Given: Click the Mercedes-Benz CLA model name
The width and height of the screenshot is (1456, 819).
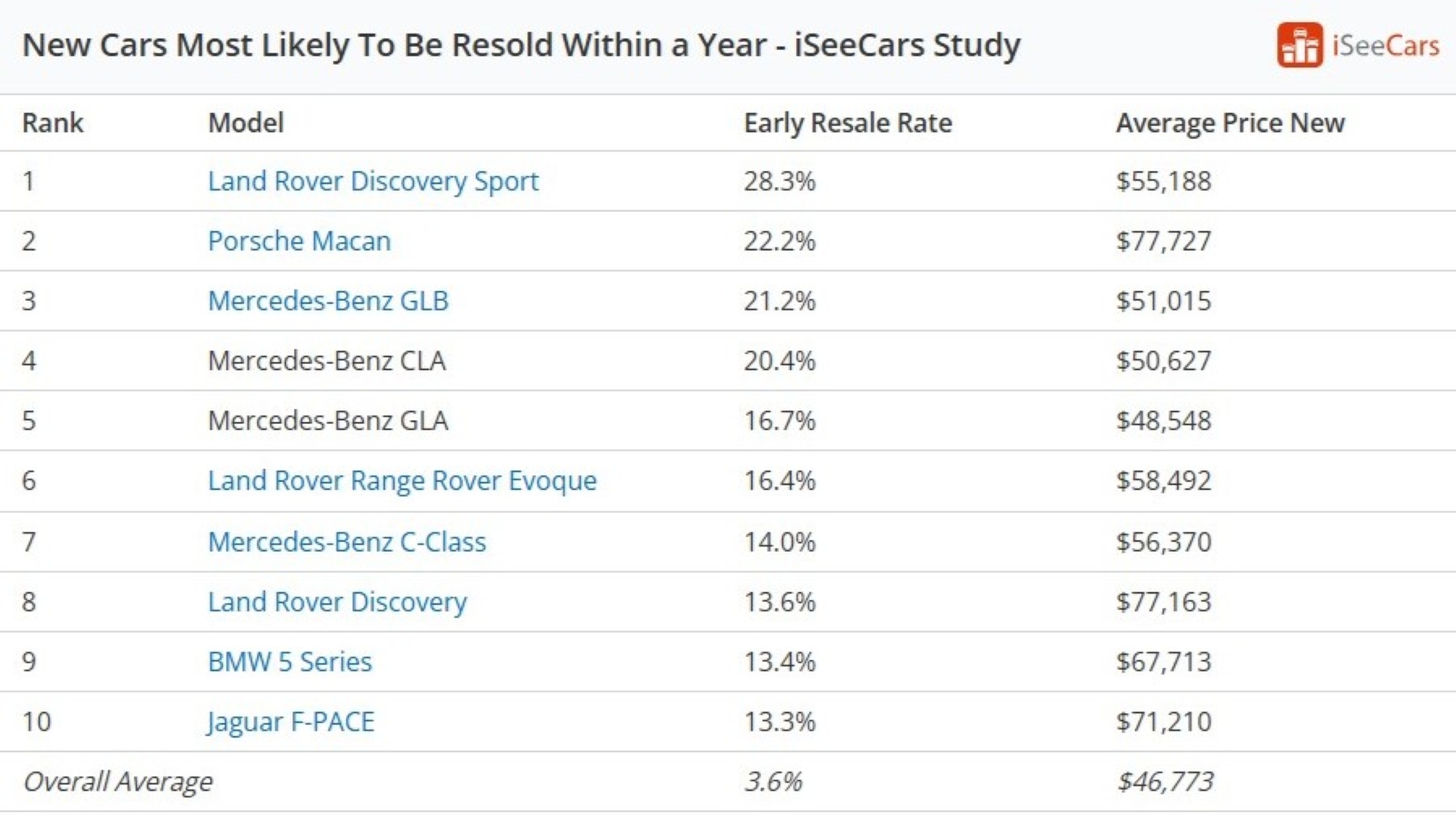Looking at the screenshot, I should 327,360.
